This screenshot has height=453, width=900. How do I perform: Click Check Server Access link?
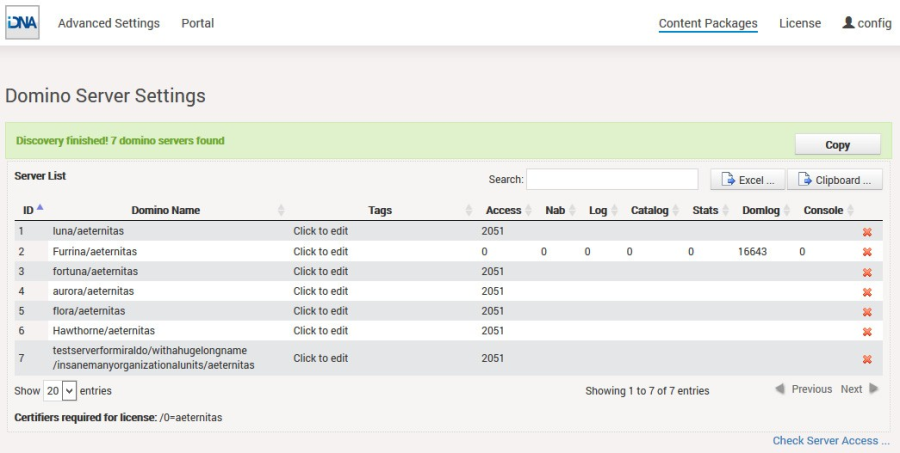[831, 440]
